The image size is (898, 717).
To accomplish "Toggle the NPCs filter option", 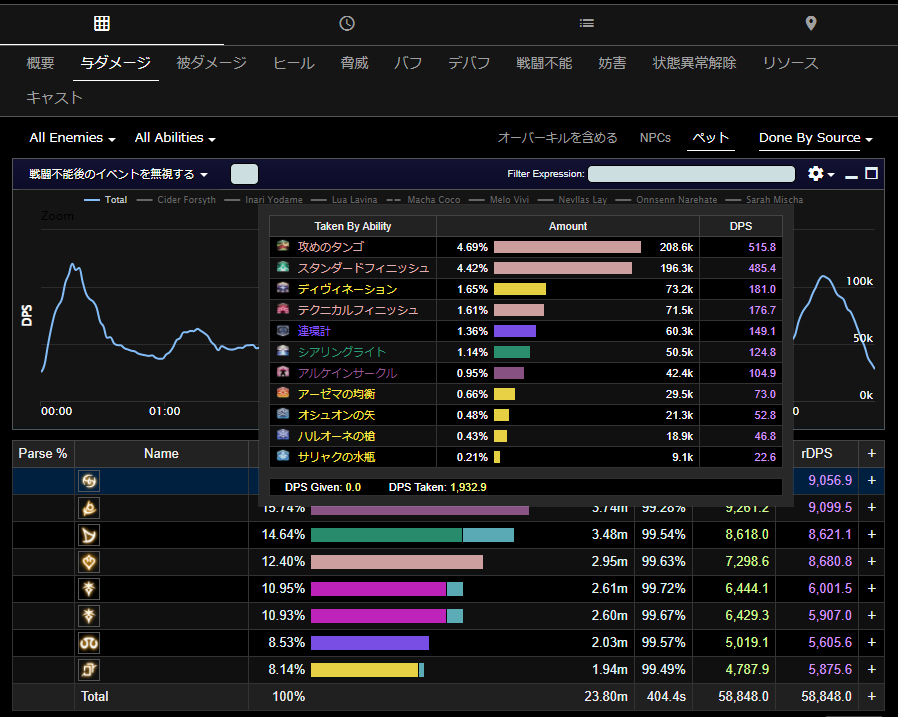I will pos(655,138).
